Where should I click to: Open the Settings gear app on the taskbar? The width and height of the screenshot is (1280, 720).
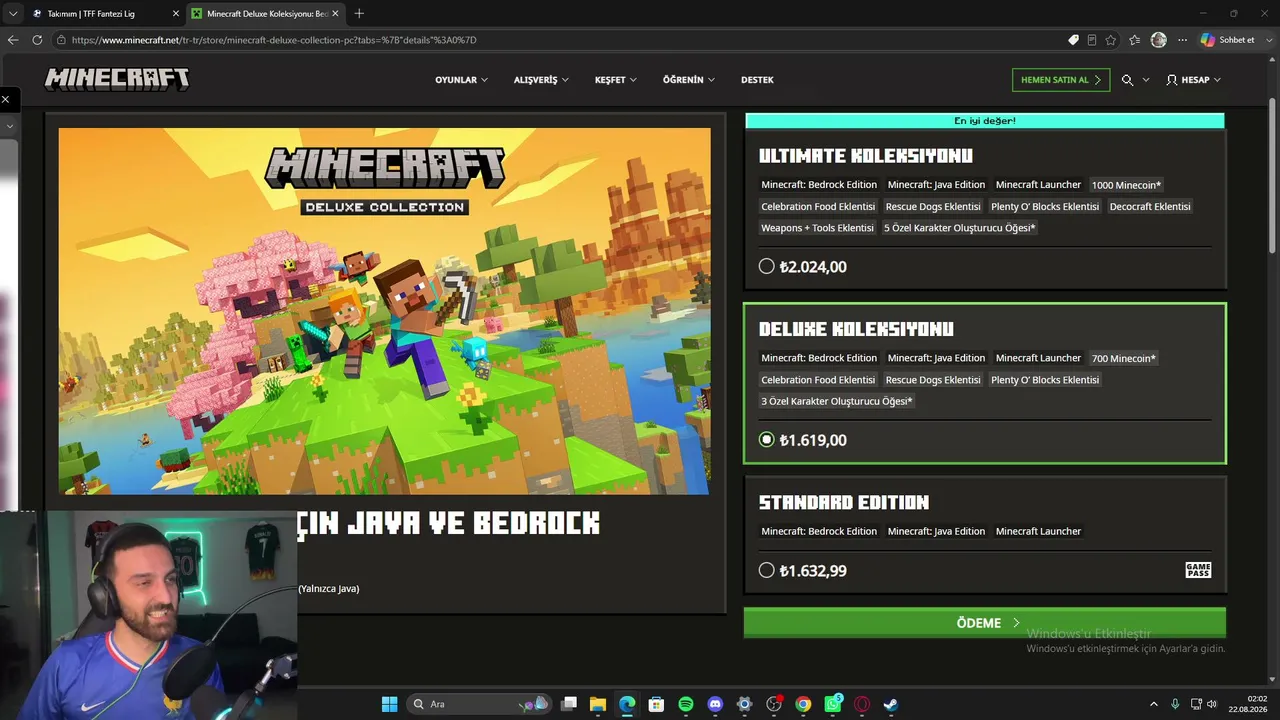[x=744, y=704]
